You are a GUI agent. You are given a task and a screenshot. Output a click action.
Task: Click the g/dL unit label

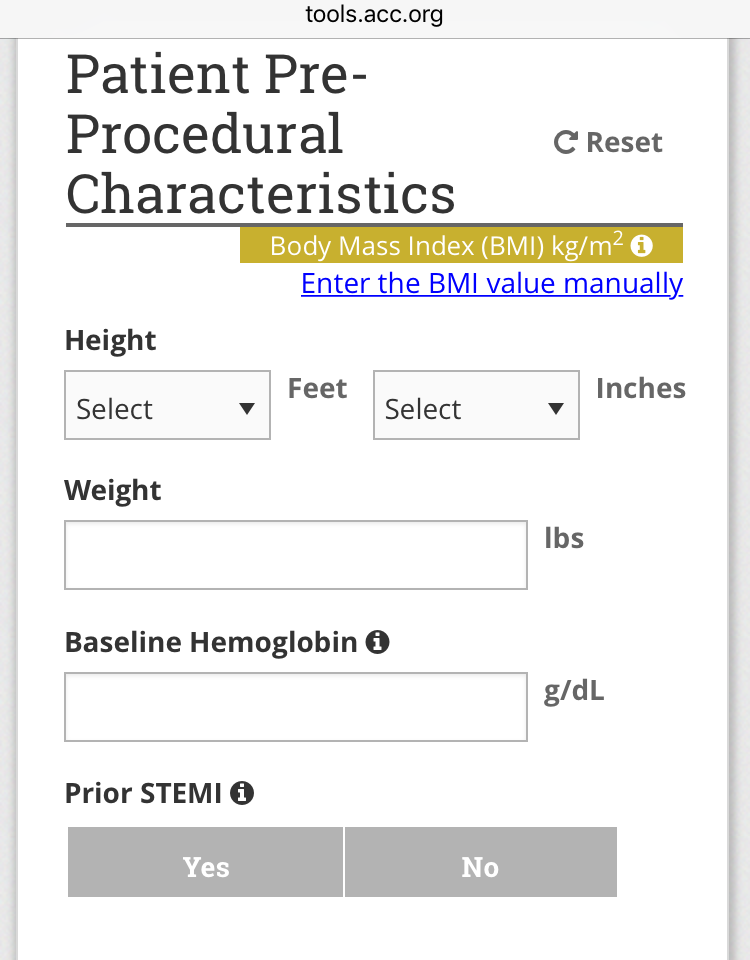click(574, 691)
